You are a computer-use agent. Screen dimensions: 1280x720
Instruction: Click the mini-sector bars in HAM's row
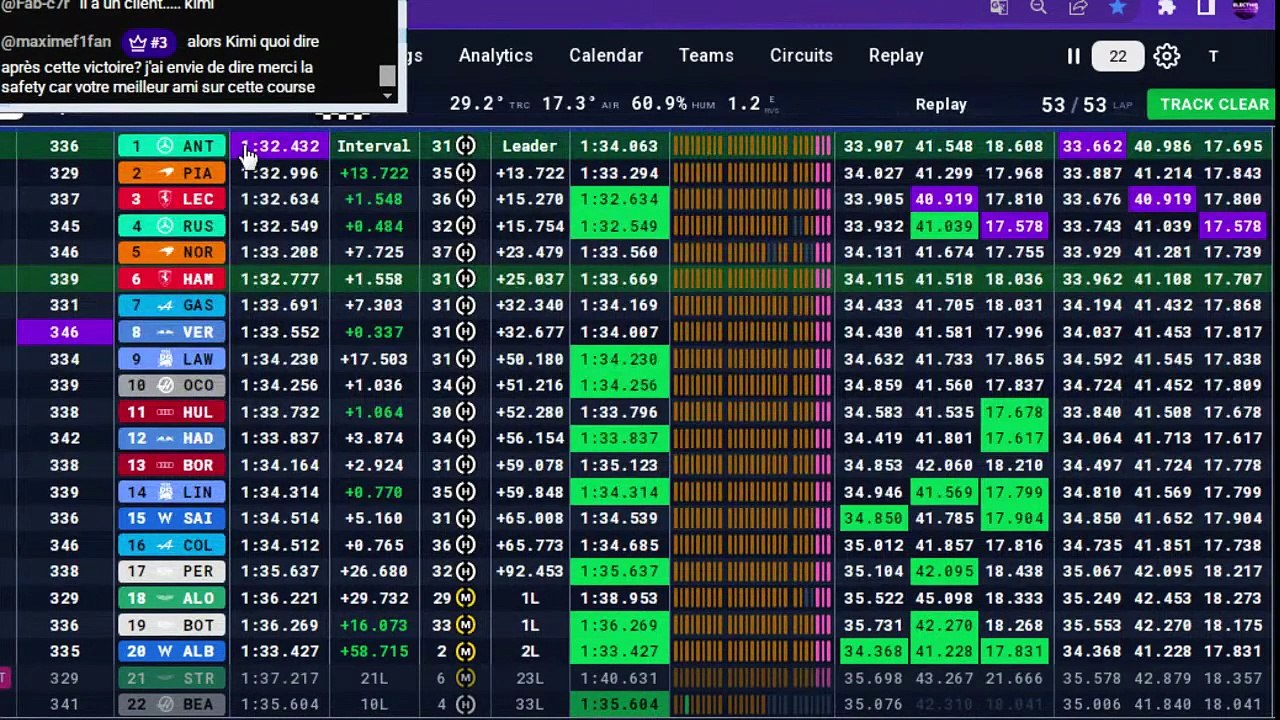point(752,279)
